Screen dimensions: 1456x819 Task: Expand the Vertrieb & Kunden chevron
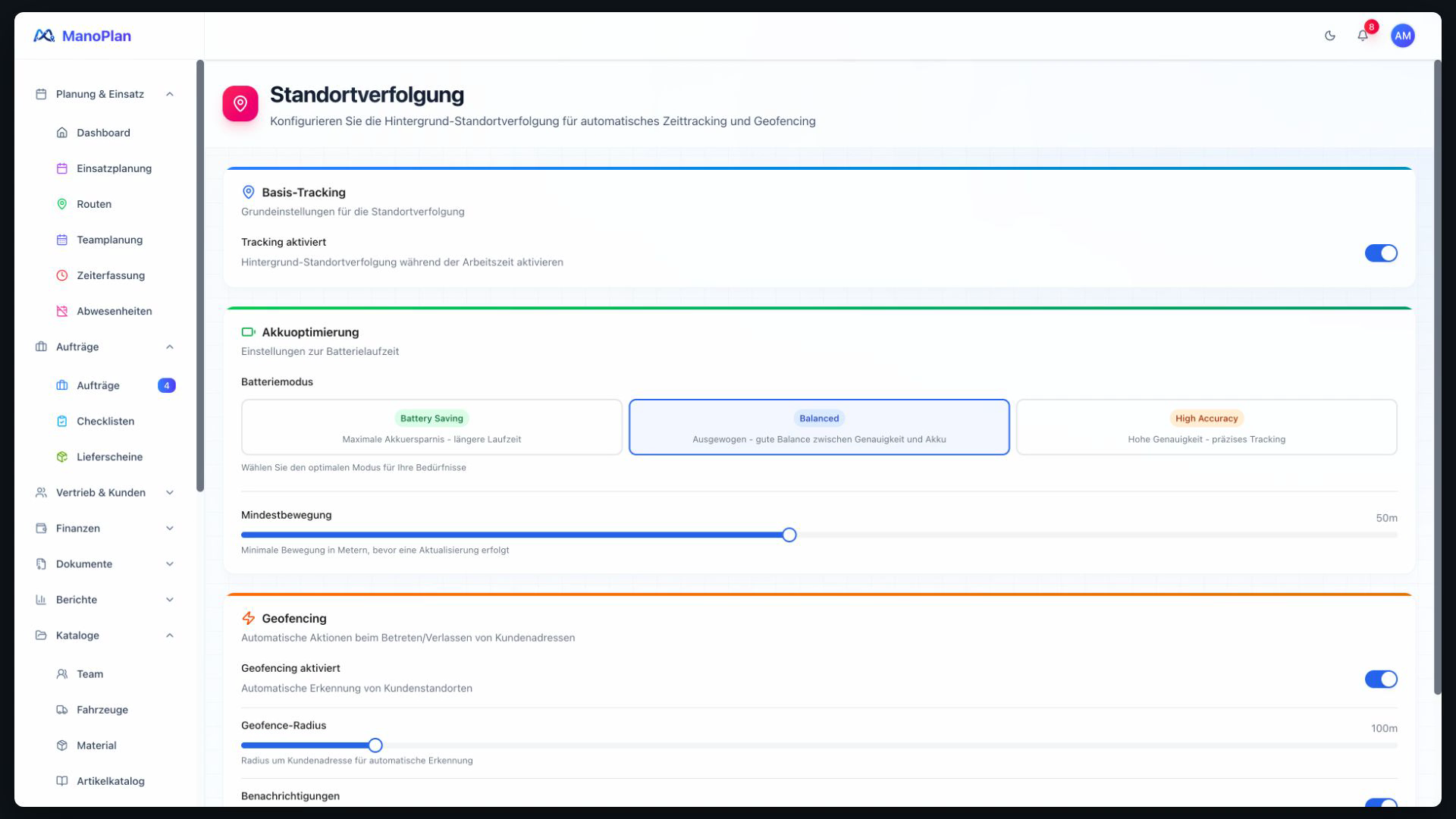[170, 493]
